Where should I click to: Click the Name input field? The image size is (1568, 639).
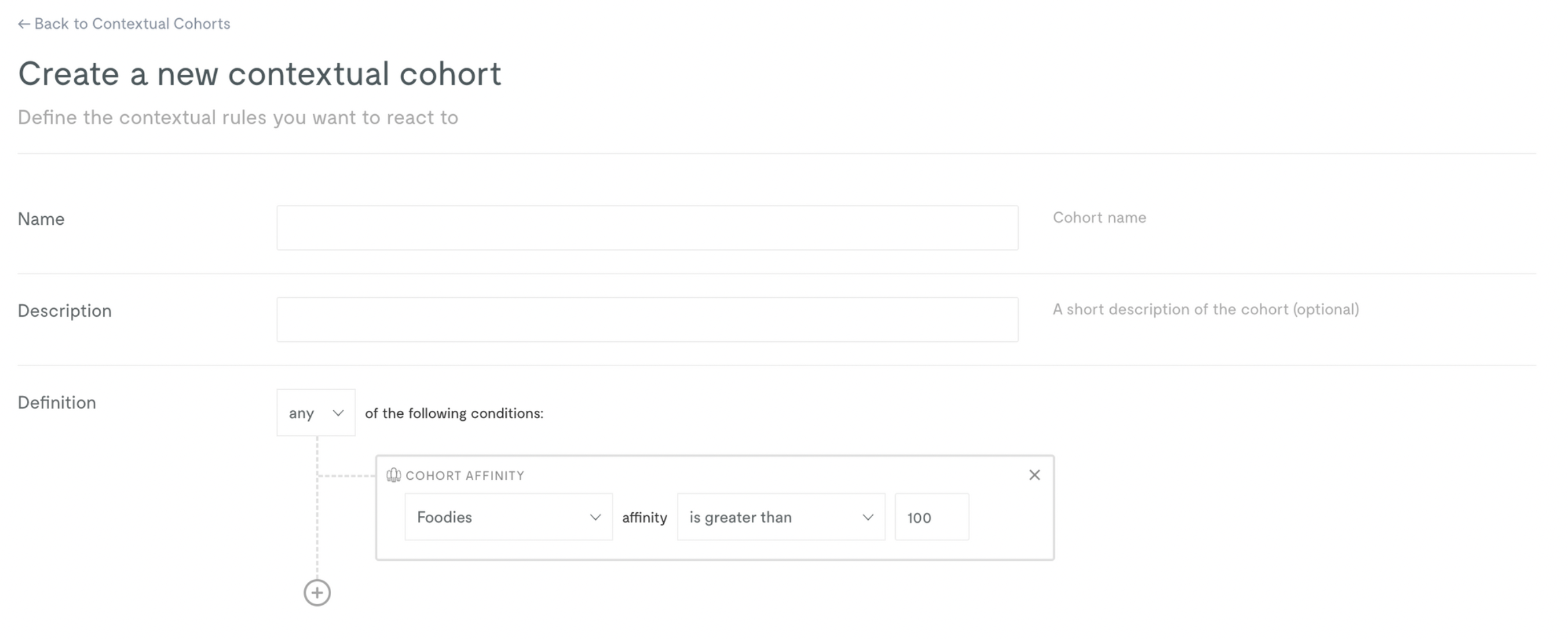click(647, 228)
